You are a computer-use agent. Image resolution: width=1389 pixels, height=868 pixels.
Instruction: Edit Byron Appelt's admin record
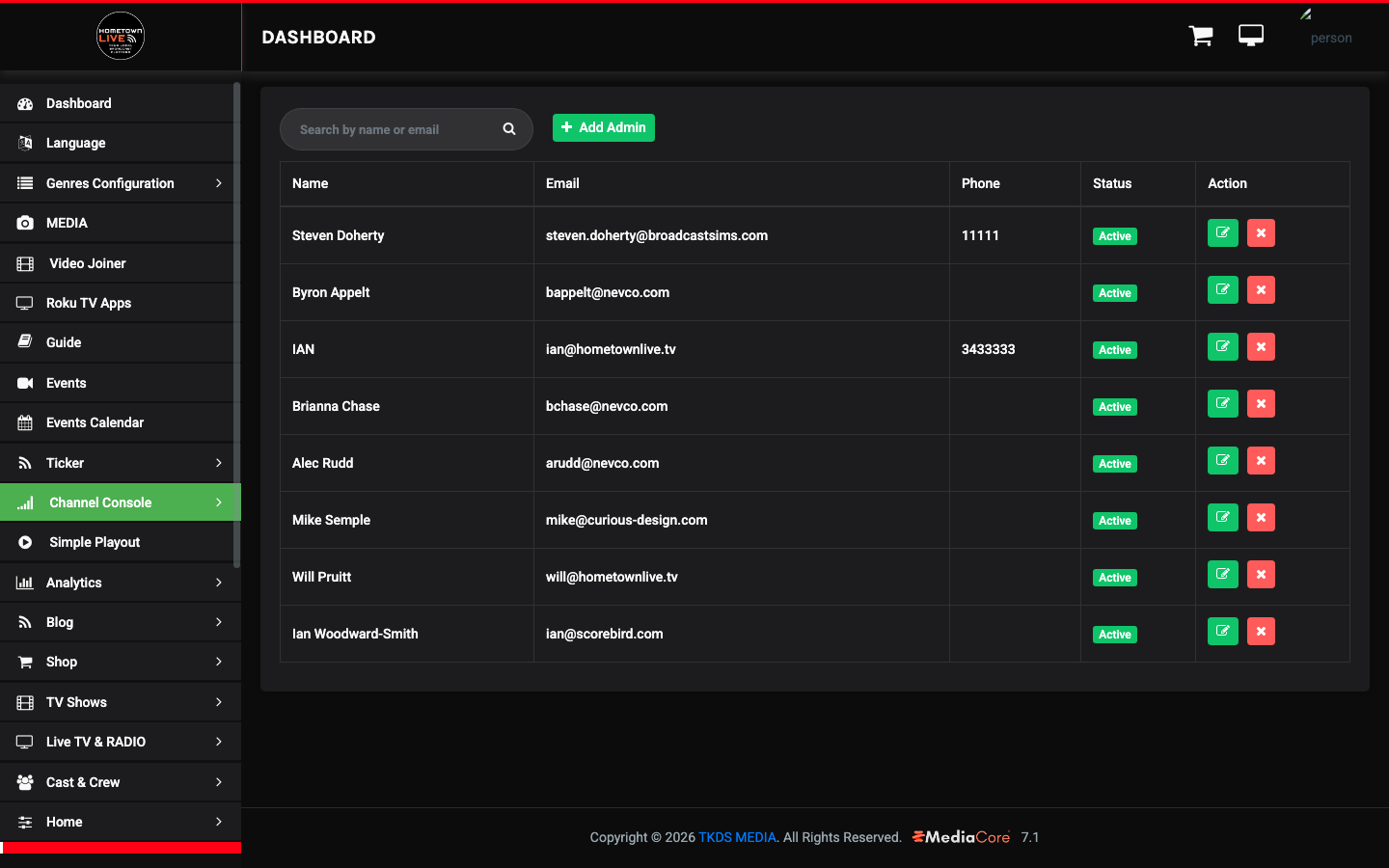[x=1223, y=290]
